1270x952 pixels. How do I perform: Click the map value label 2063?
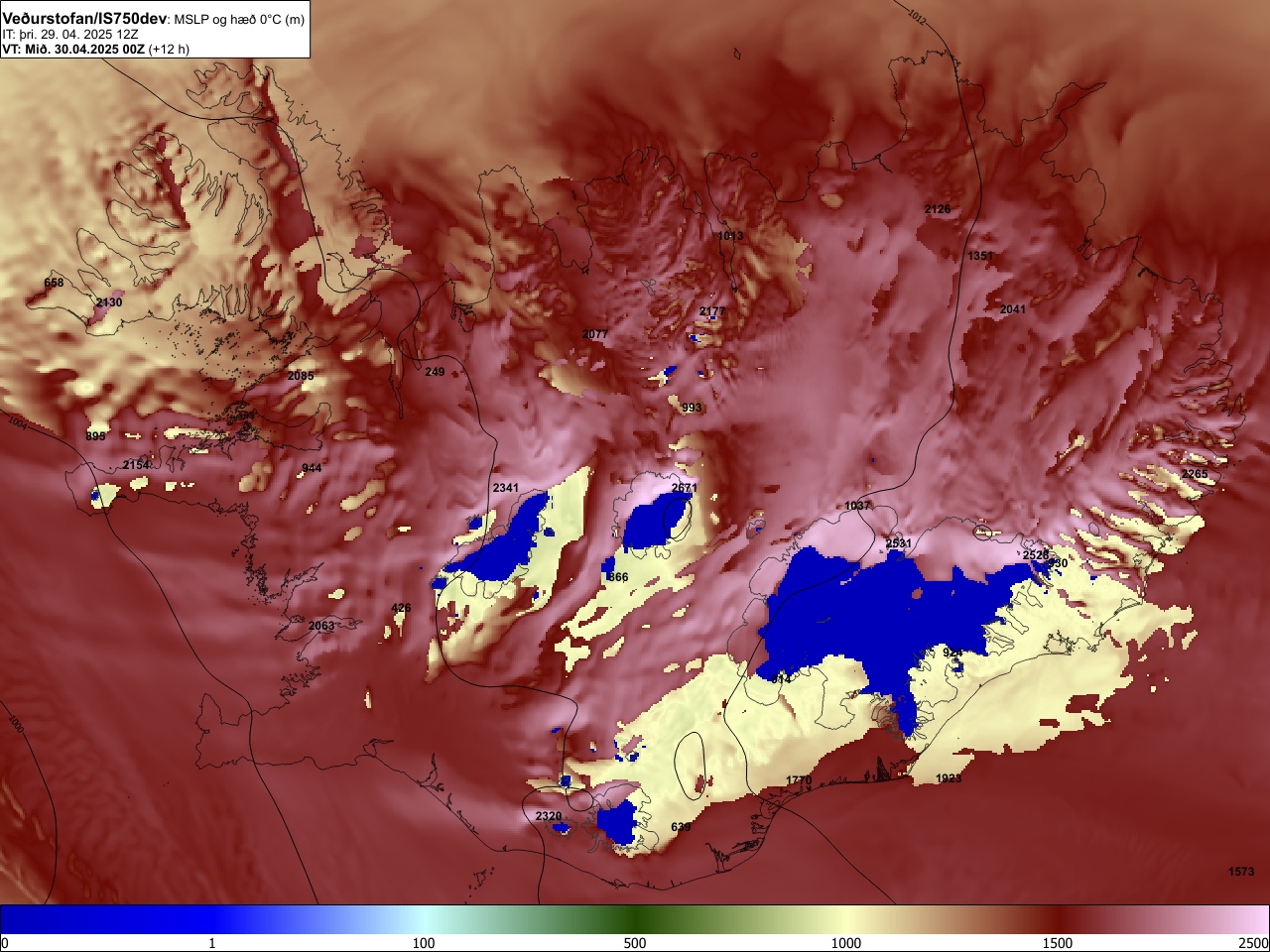tap(321, 626)
